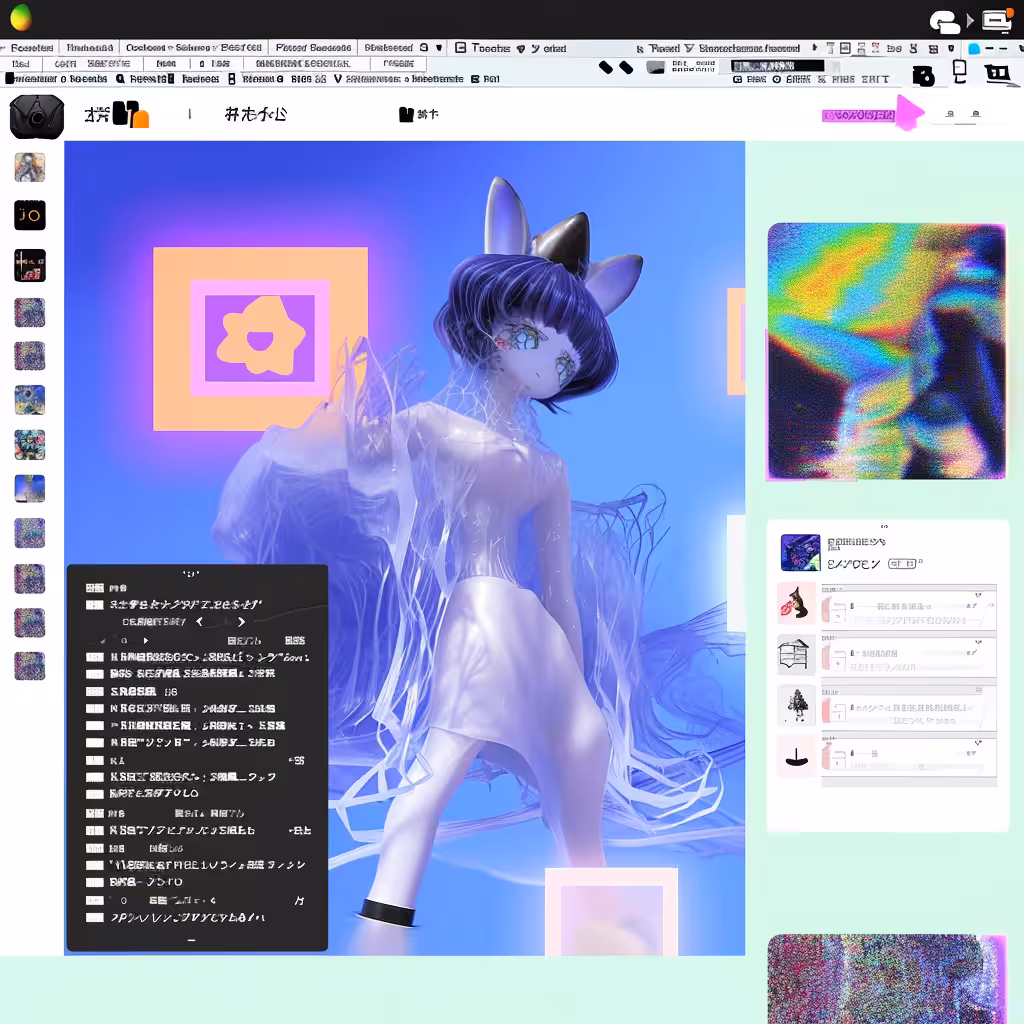Click the large monitor icon beside the phone outline
The height and width of the screenshot is (1024, 1024).
click(998, 74)
